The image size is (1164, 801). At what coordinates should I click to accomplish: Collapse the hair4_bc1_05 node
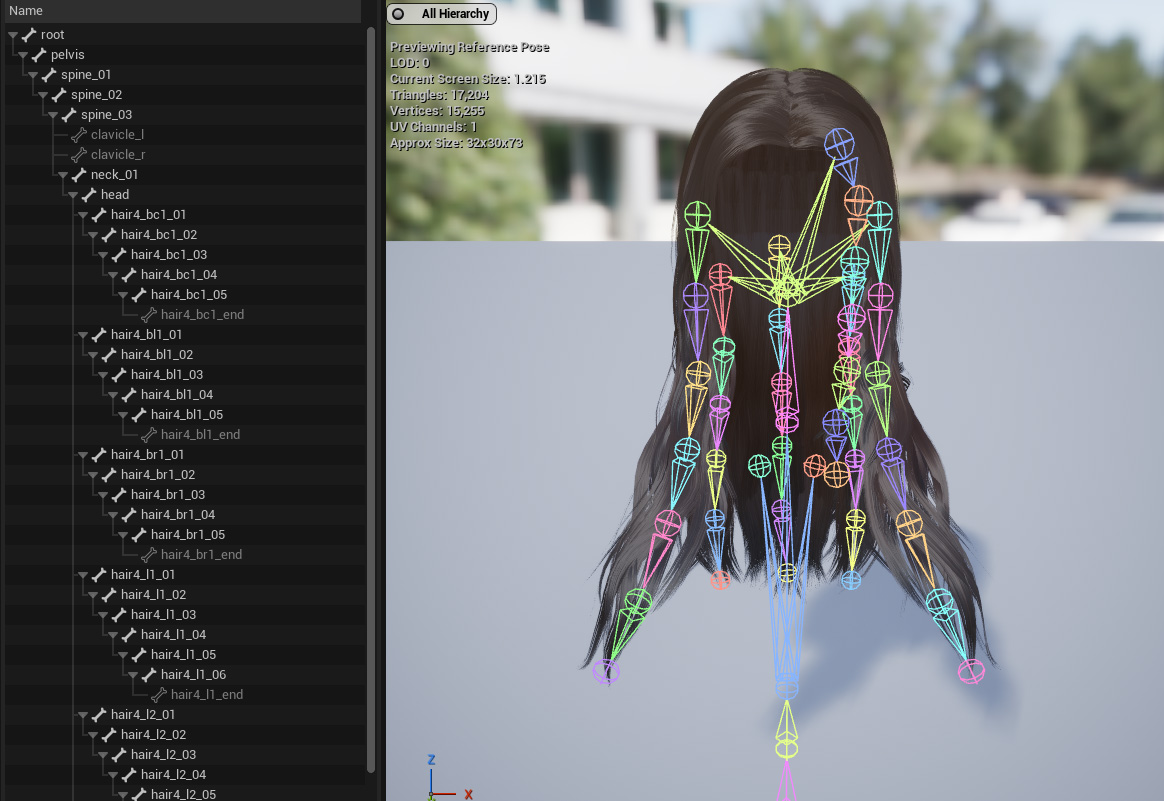pos(123,295)
